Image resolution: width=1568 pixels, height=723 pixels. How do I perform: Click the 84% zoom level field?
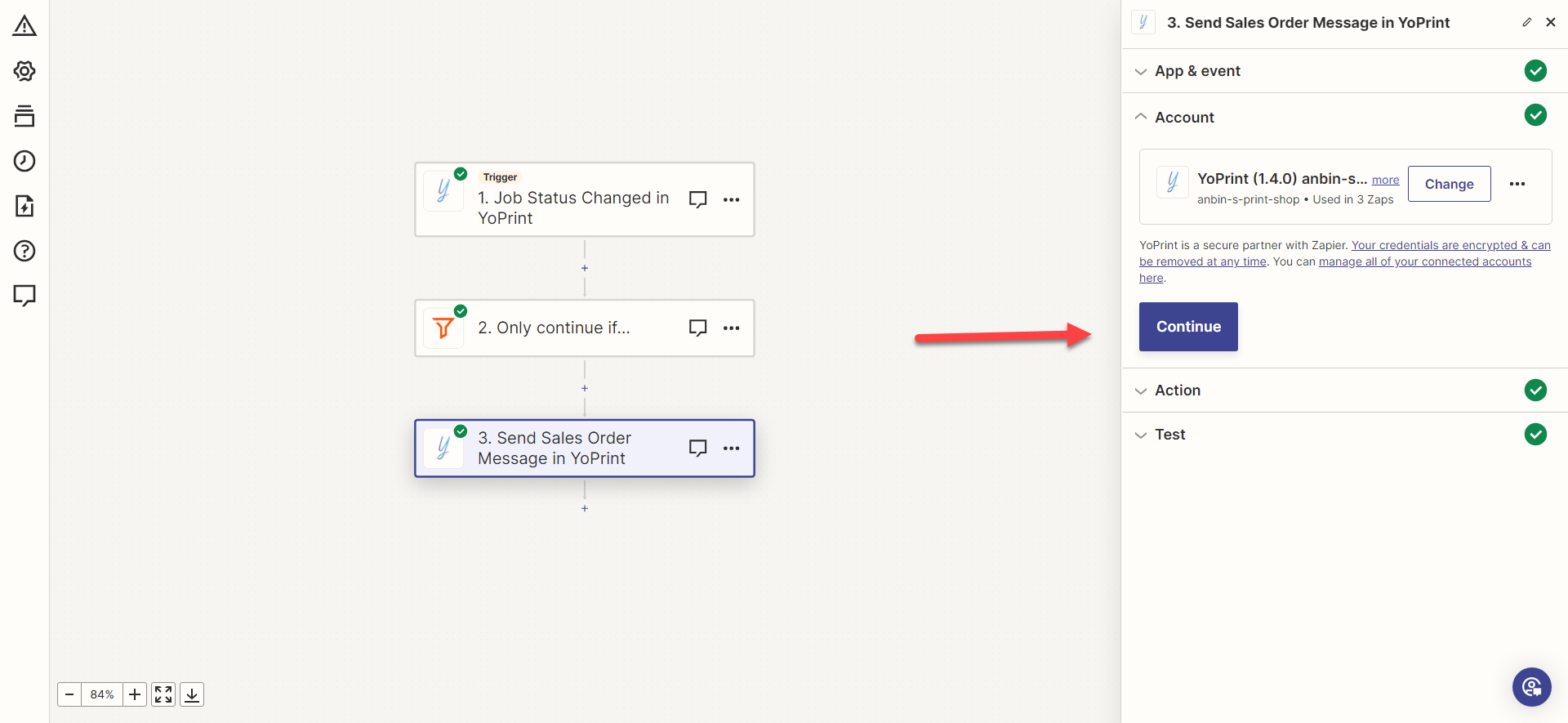click(x=102, y=694)
